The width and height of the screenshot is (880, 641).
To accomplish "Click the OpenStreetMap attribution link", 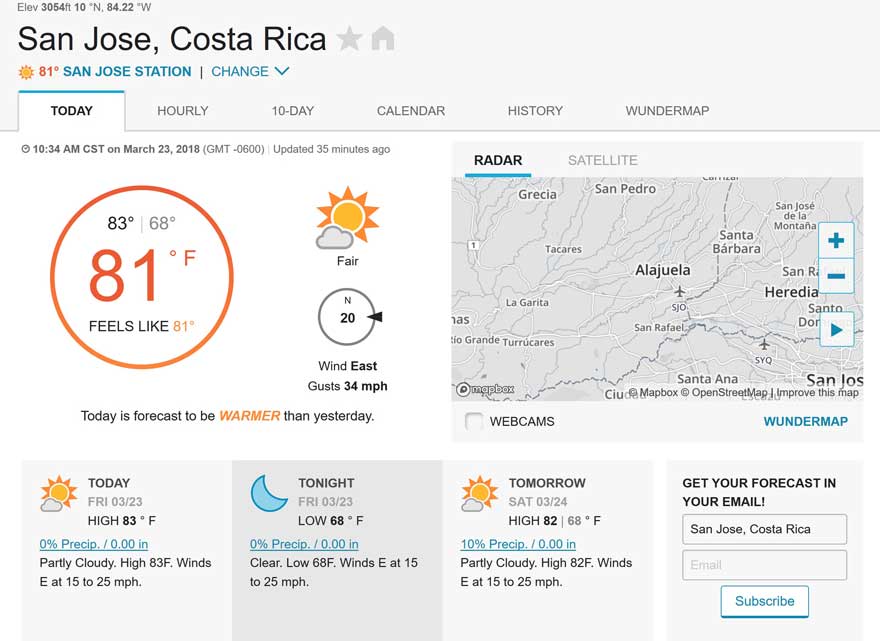I will 724,392.
